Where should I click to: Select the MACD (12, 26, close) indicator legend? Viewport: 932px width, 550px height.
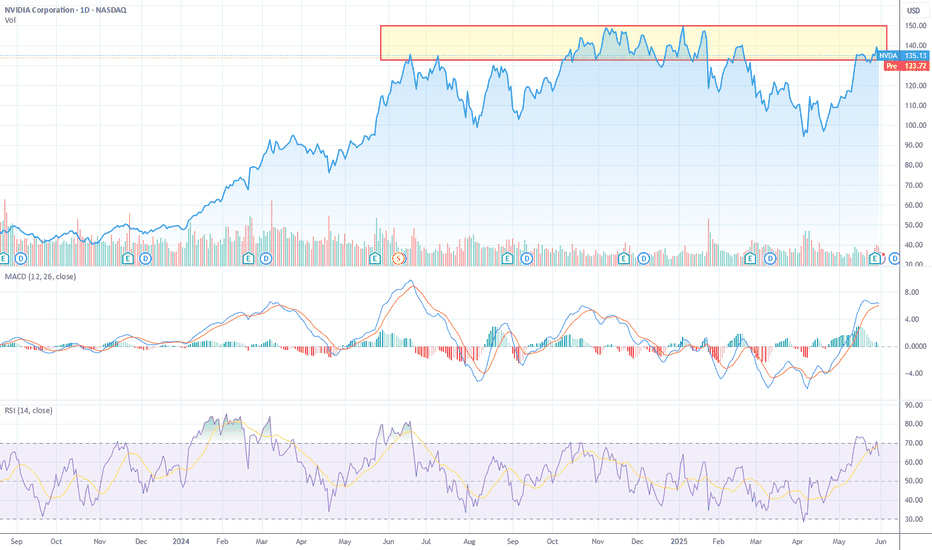click(40, 276)
